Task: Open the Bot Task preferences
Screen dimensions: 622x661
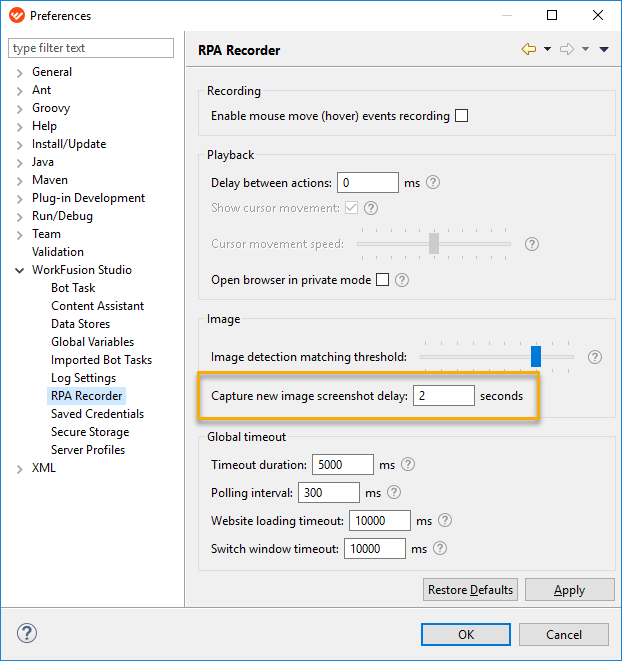Action: [x=73, y=288]
